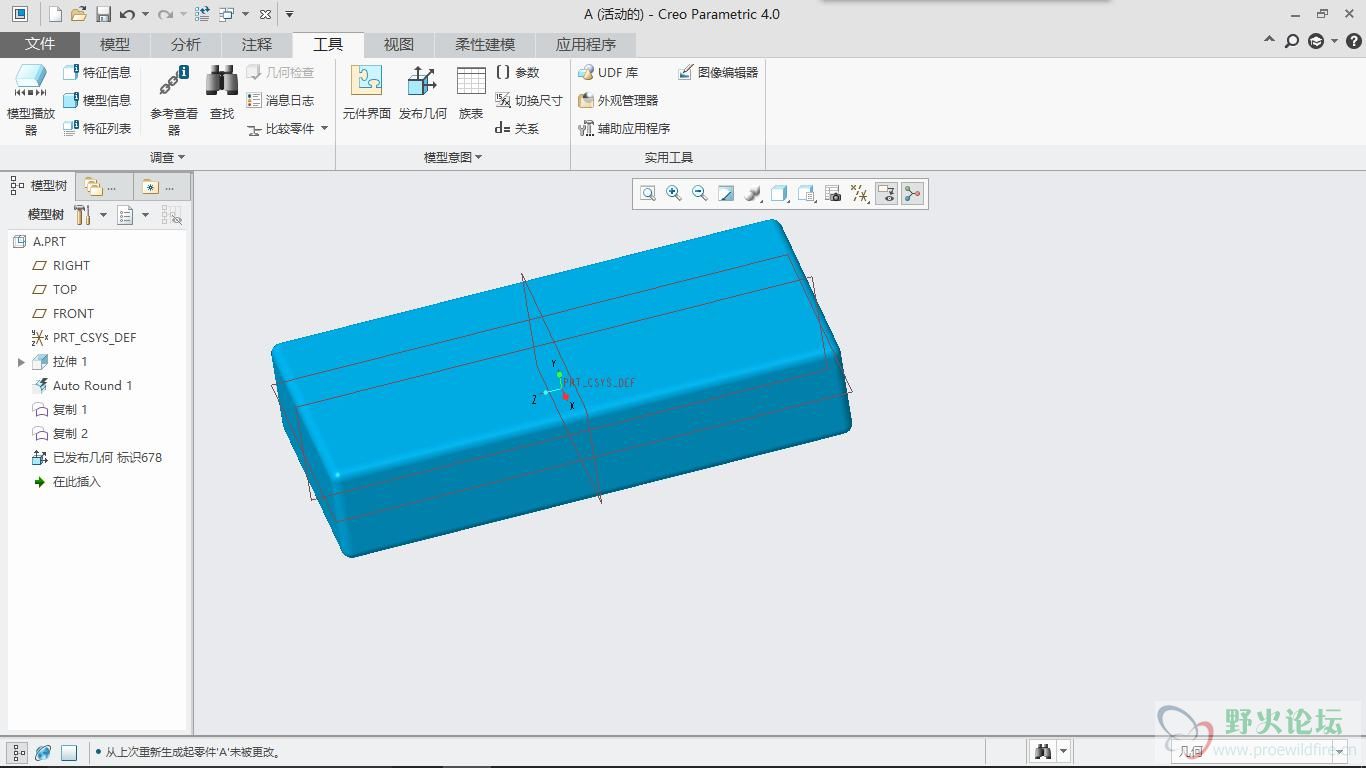
Task: Open saved orientations cube icon
Action: (780, 194)
